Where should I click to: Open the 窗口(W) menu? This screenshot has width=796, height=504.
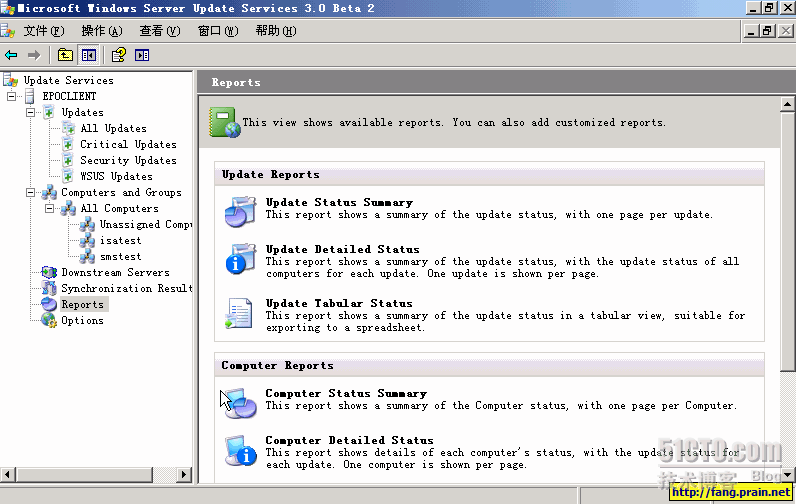point(218,31)
